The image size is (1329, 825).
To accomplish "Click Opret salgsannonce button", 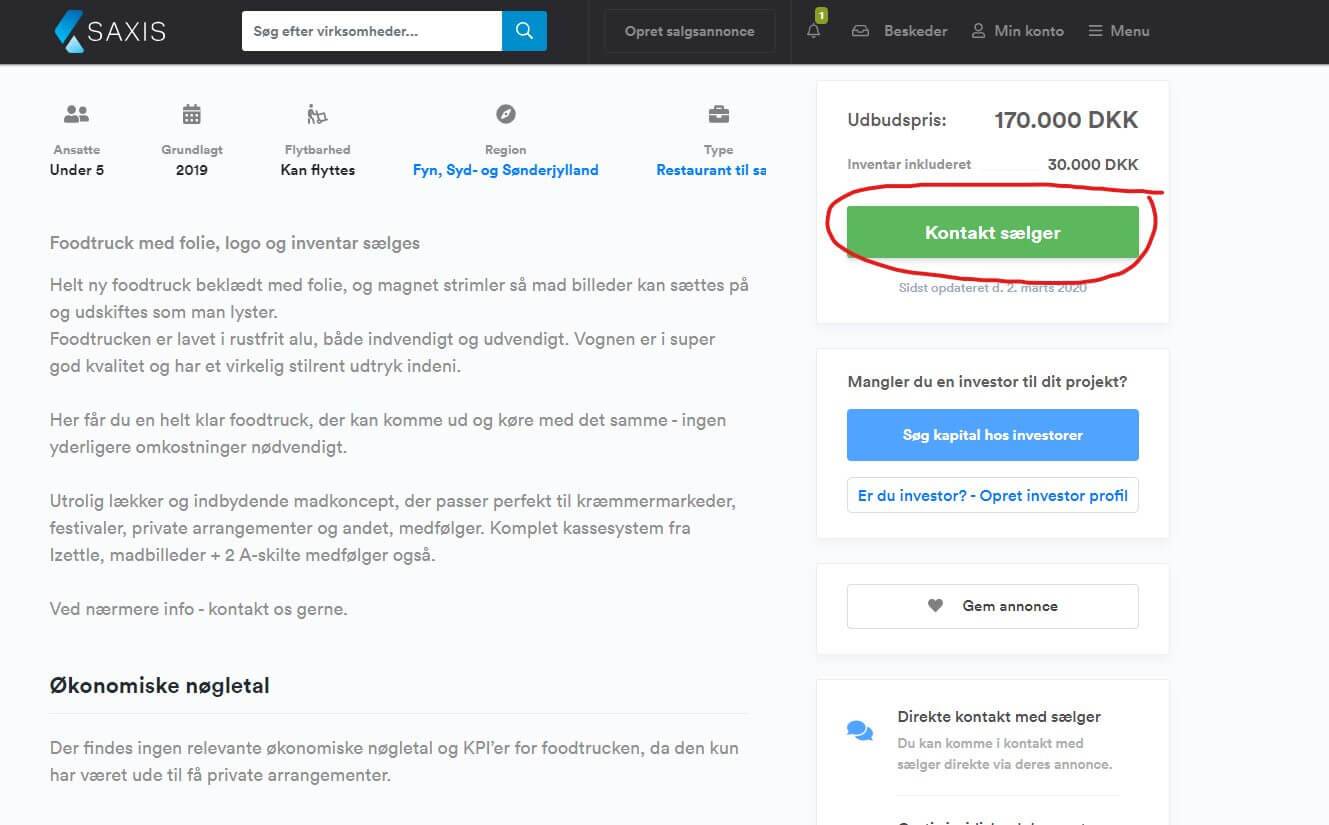I will point(689,31).
